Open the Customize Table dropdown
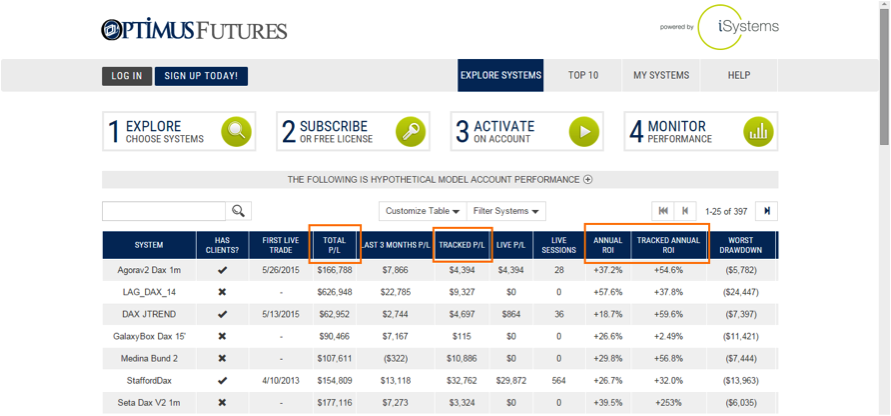The width and height of the screenshot is (891, 416). 423,211
